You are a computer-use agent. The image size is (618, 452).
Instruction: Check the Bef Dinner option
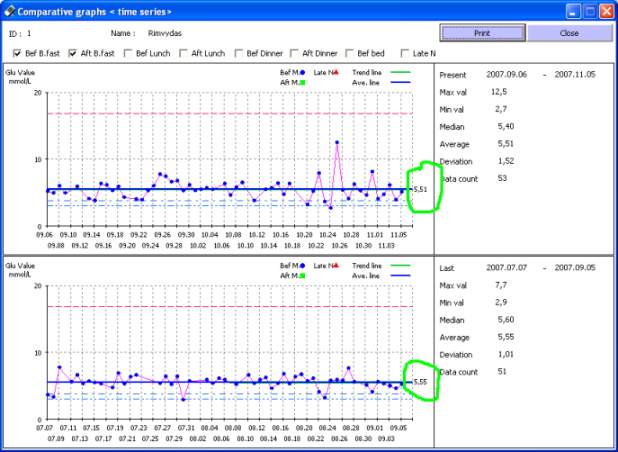point(238,53)
